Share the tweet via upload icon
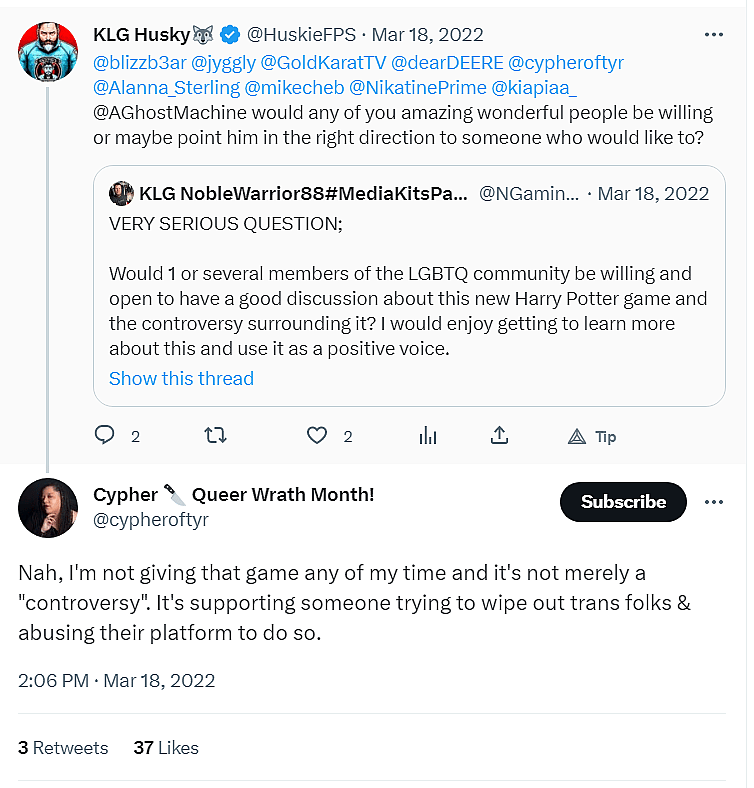The width and height of the screenshot is (754, 788). point(500,436)
